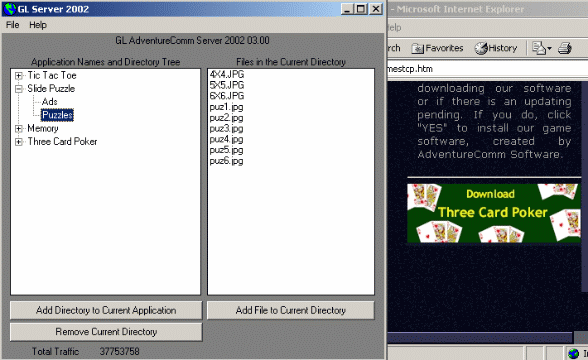
Task: Click the Edit page toolbar icon
Action: pyautogui.click(x=539, y=48)
